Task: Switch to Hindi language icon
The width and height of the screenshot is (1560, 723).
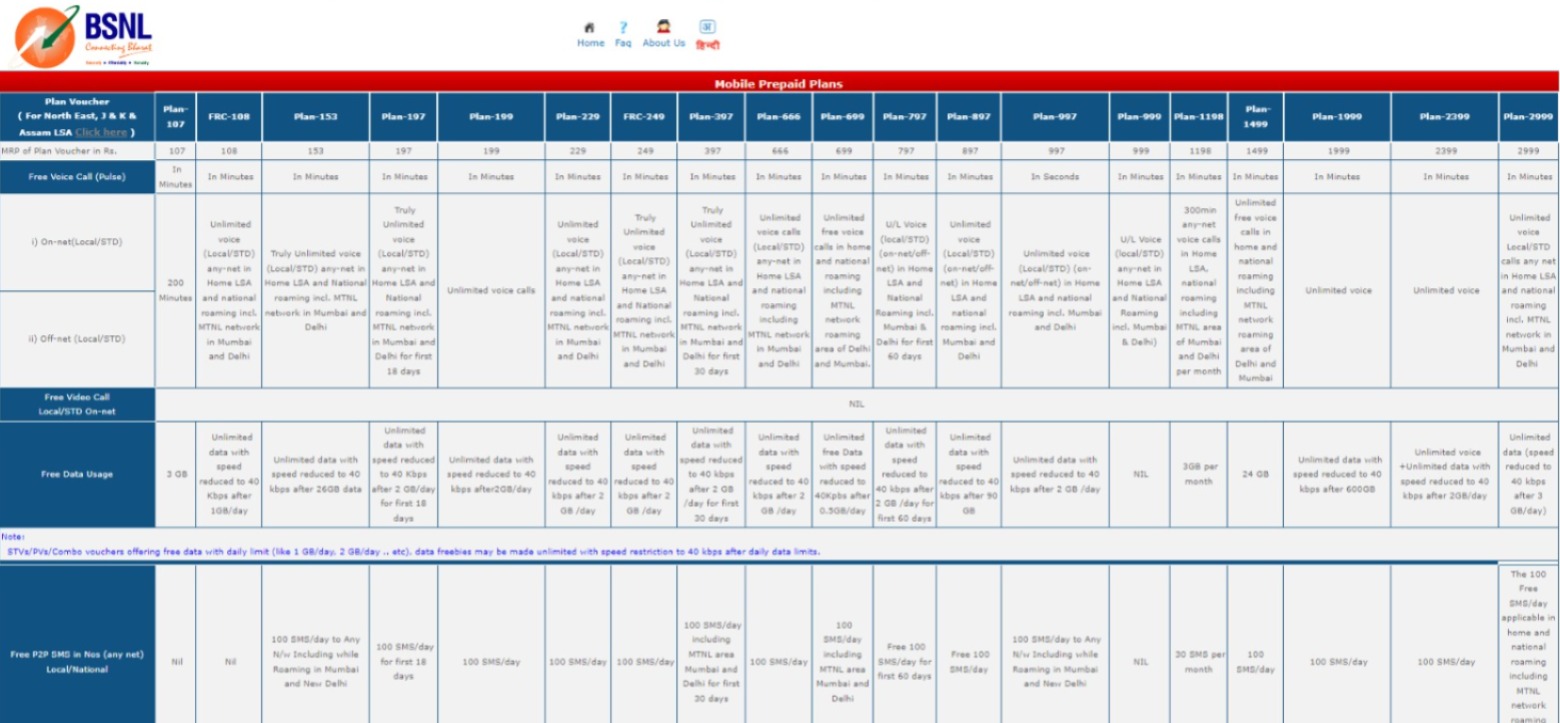Action: click(x=707, y=27)
